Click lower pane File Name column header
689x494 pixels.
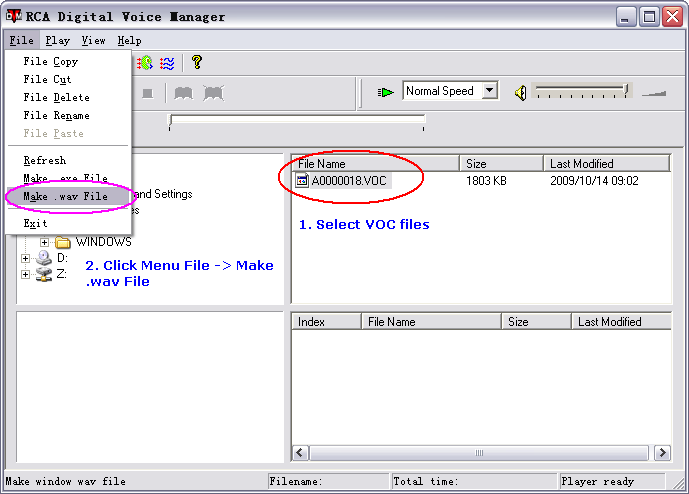click(432, 322)
